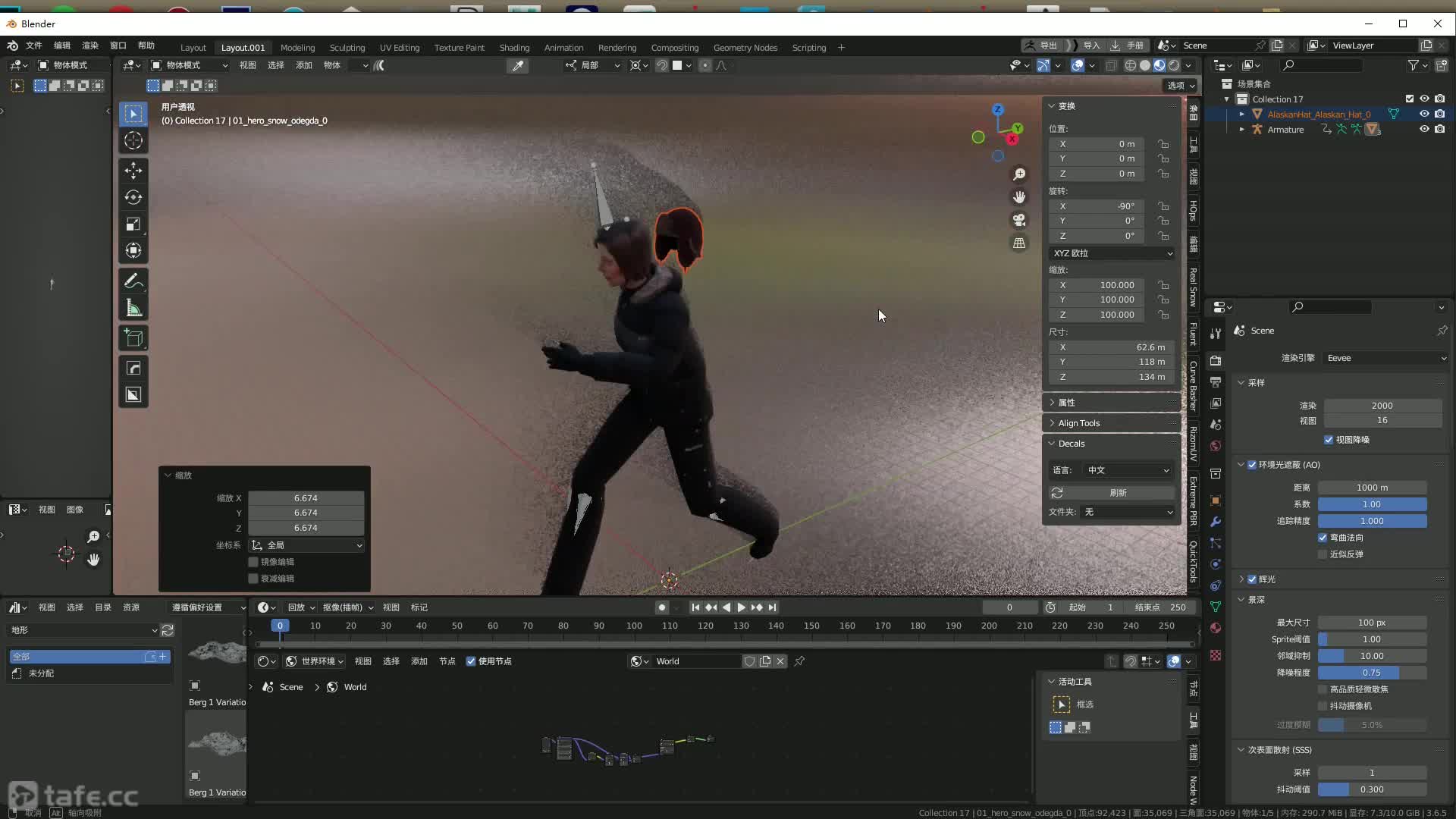Click the 导入 import button
The height and width of the screenshot is (819, 1456).
(x=1084, y=45)
